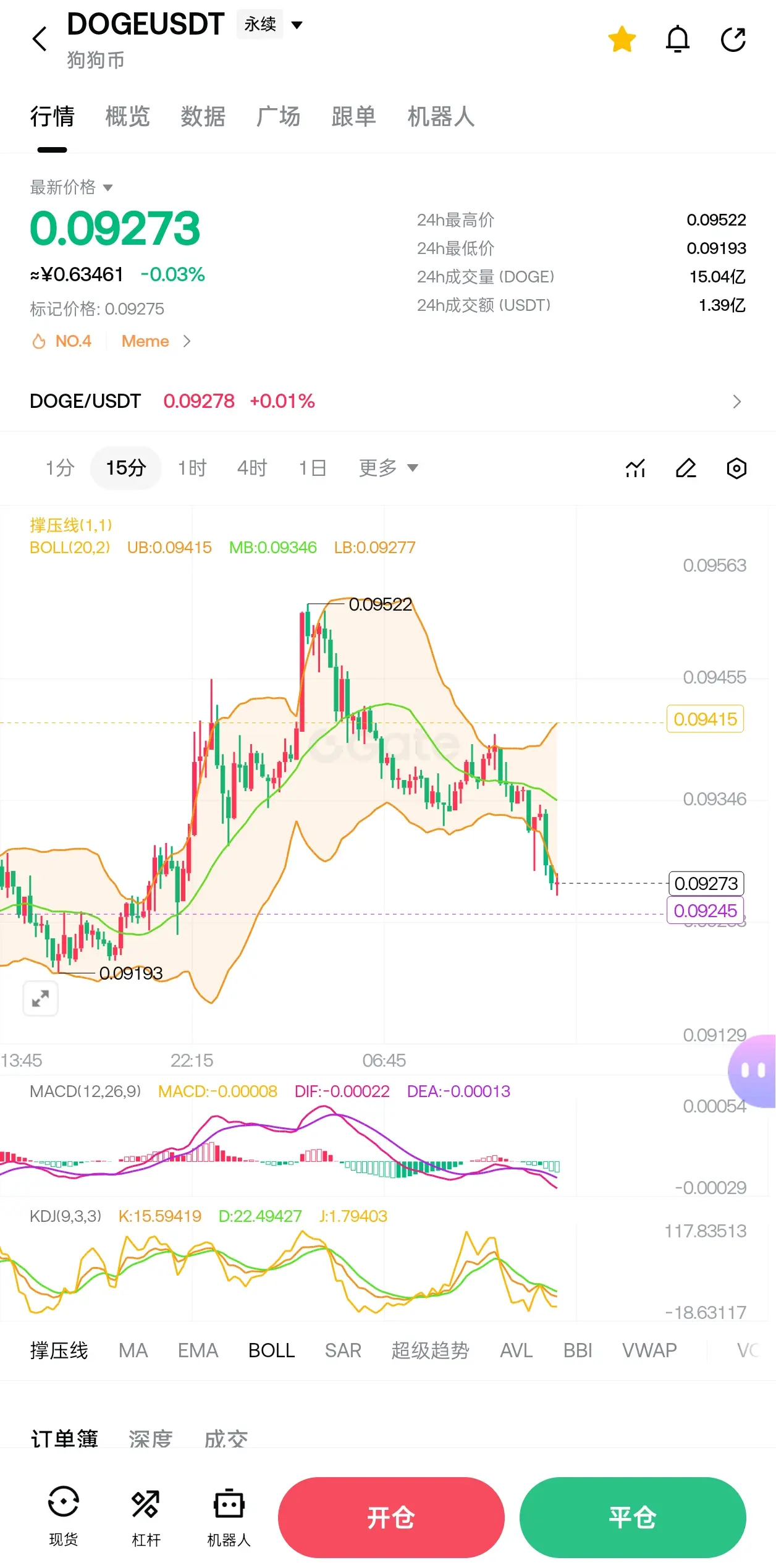The image size is (776, 1568).
Task: Tap the 0.09245 support line label
Action: [705, 910]
